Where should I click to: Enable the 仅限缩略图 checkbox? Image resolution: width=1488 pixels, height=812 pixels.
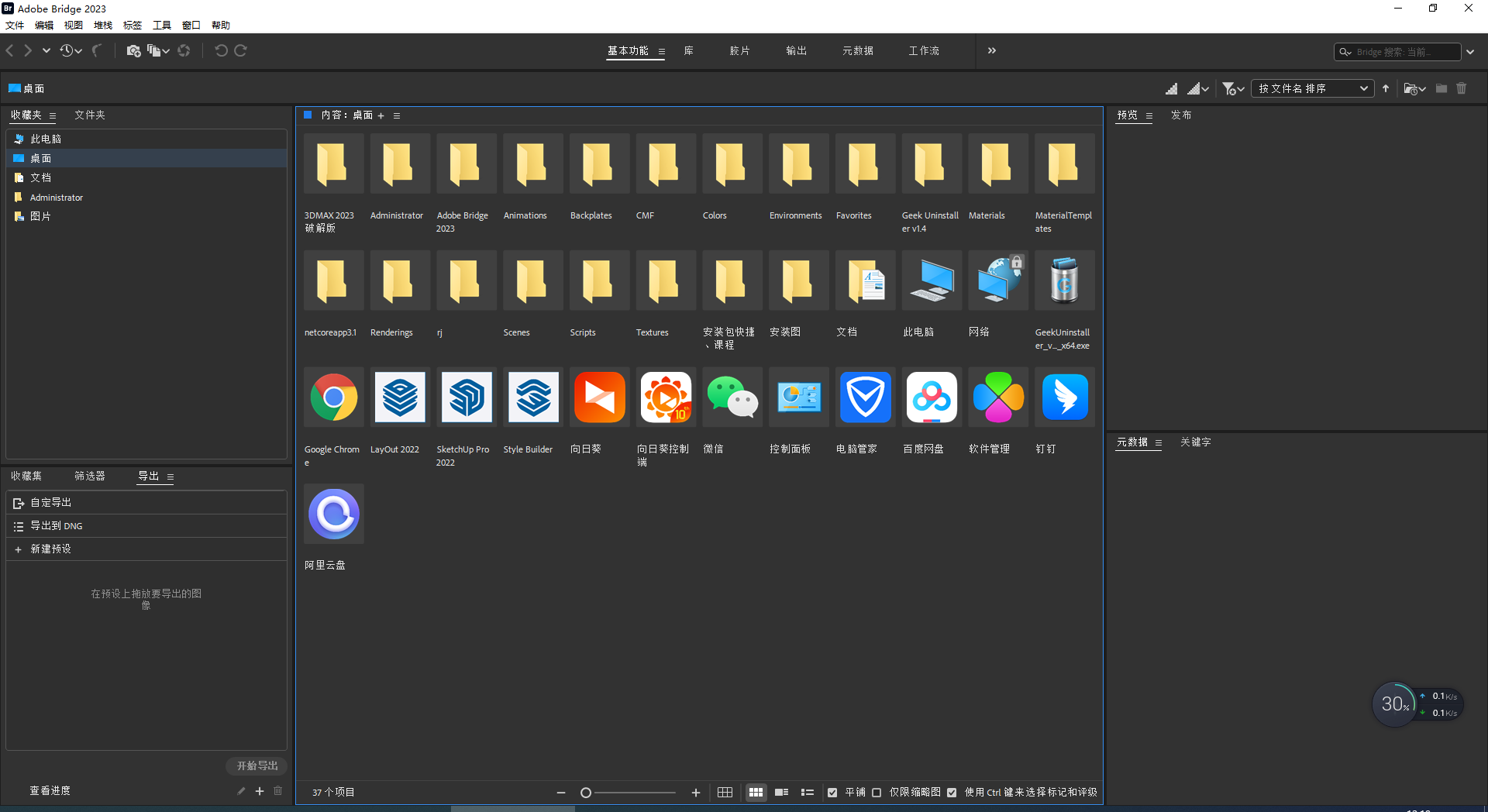point(877,793)
